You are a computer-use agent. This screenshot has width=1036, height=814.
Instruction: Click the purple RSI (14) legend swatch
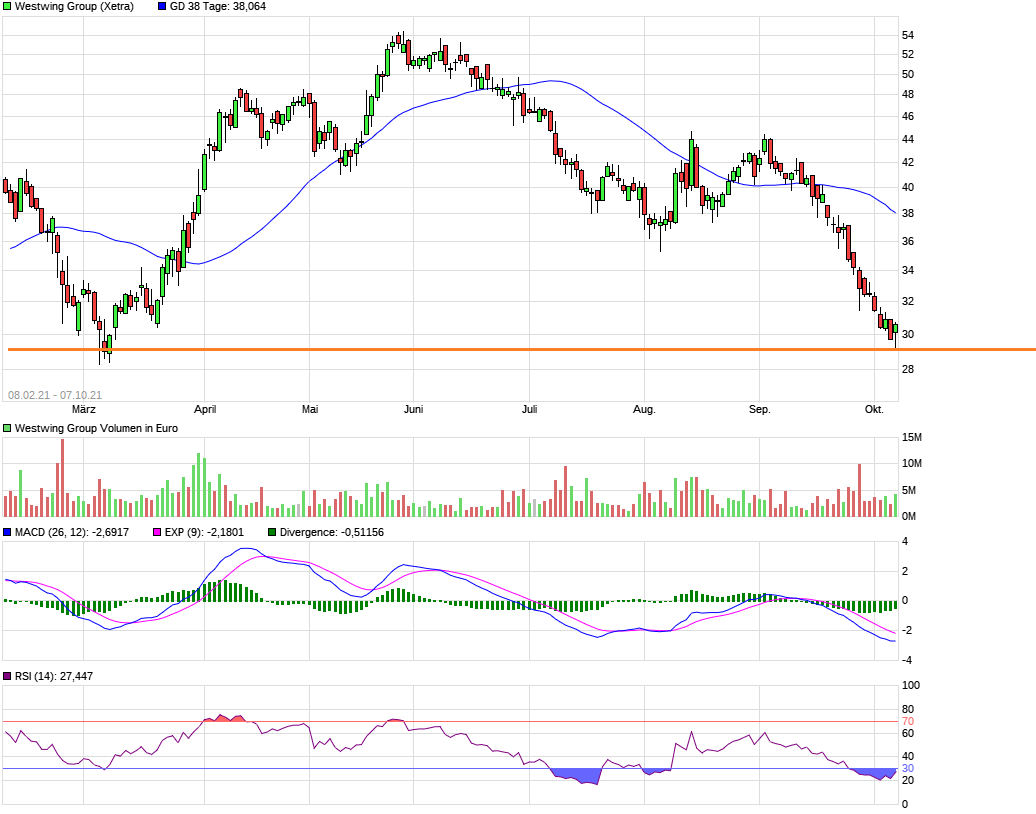point(7,676)
